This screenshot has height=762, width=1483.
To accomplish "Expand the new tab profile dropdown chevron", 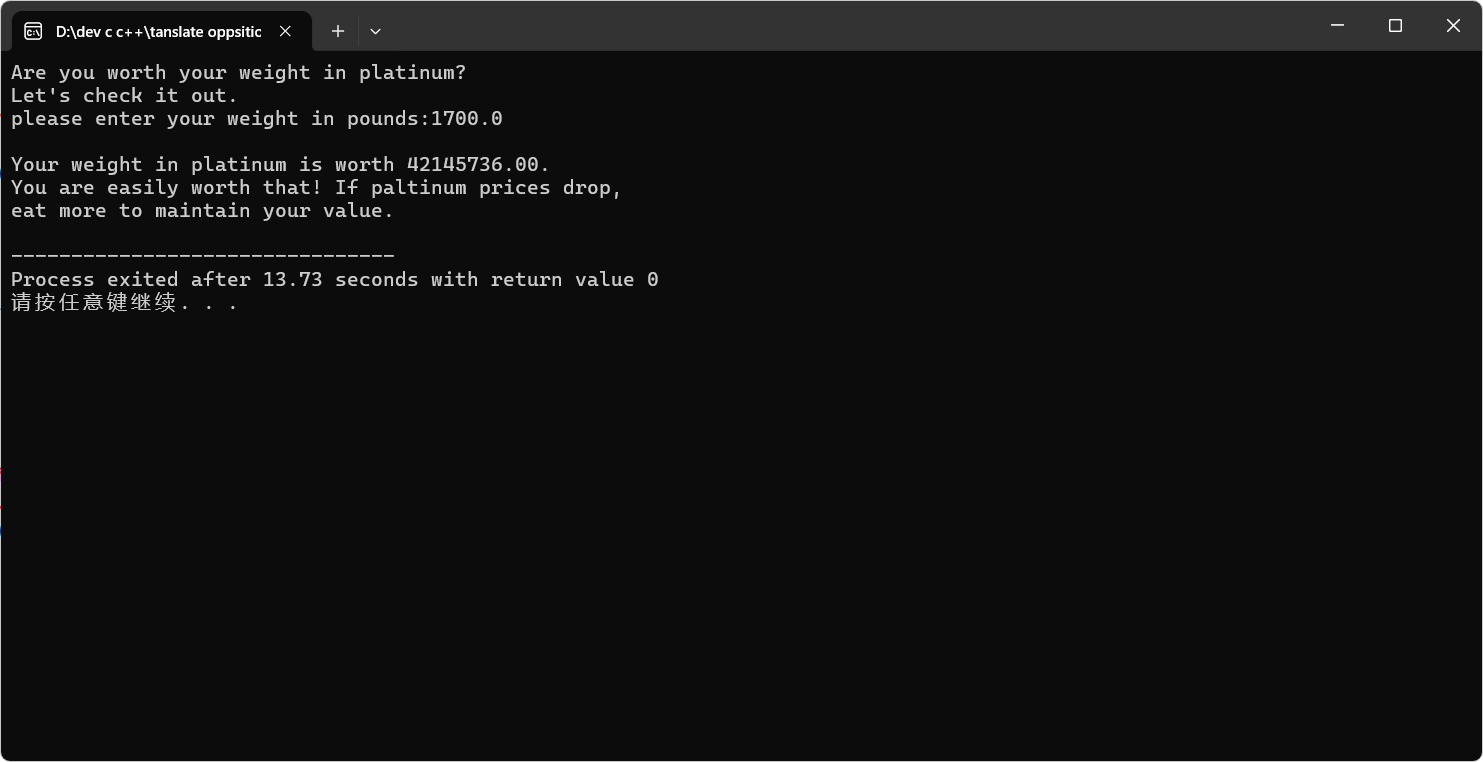I will tap(375, 31).
